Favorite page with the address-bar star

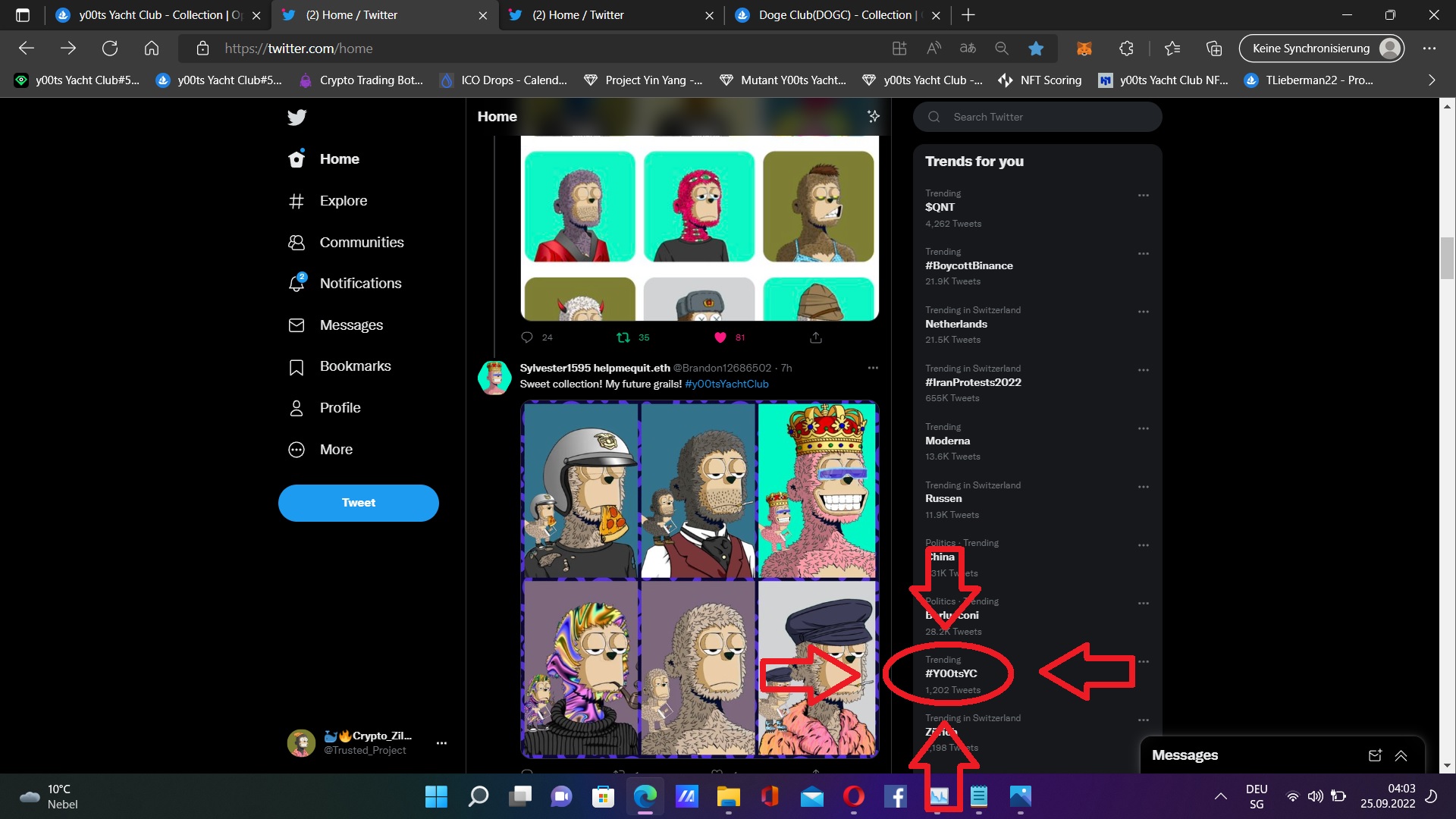tap(1036, 49)
